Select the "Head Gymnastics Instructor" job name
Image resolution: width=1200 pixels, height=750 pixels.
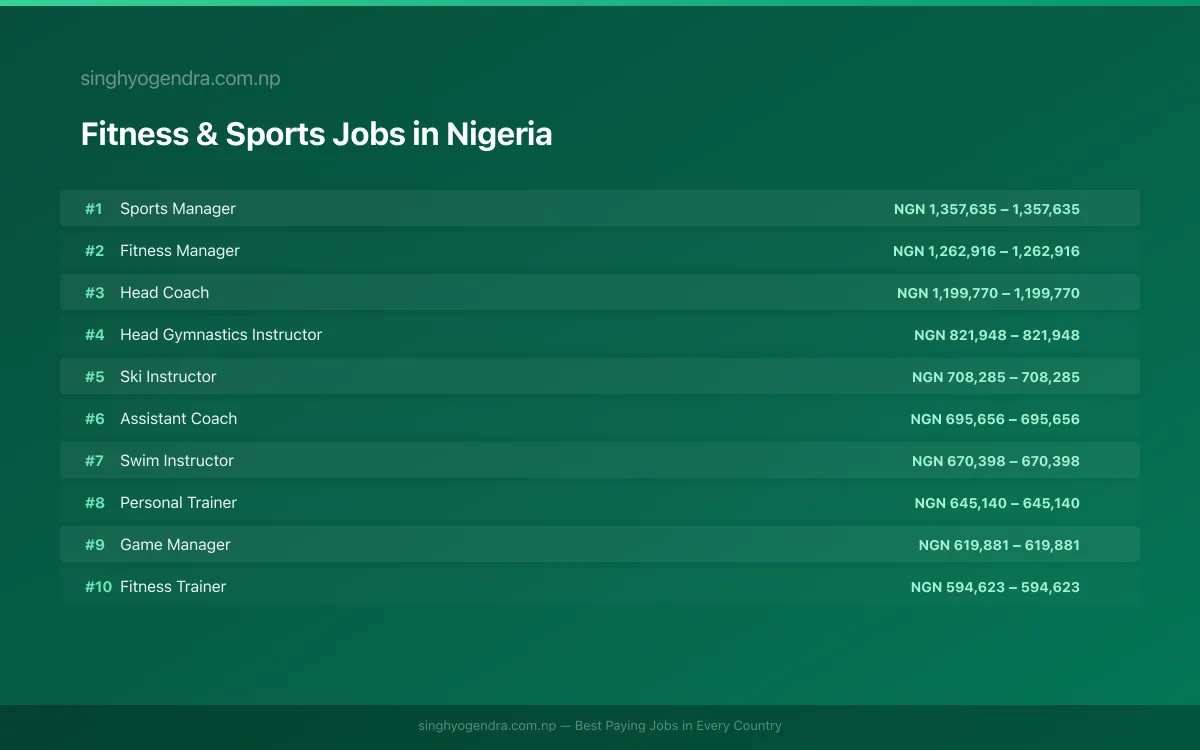221,335
